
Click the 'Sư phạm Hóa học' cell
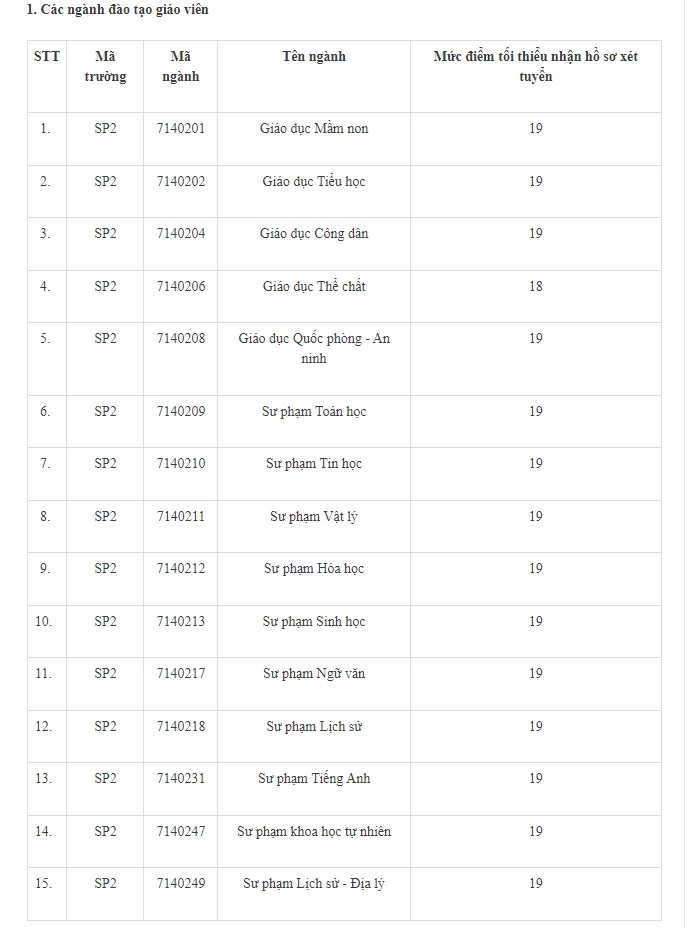pyautogui.click(x=313, y=569)
